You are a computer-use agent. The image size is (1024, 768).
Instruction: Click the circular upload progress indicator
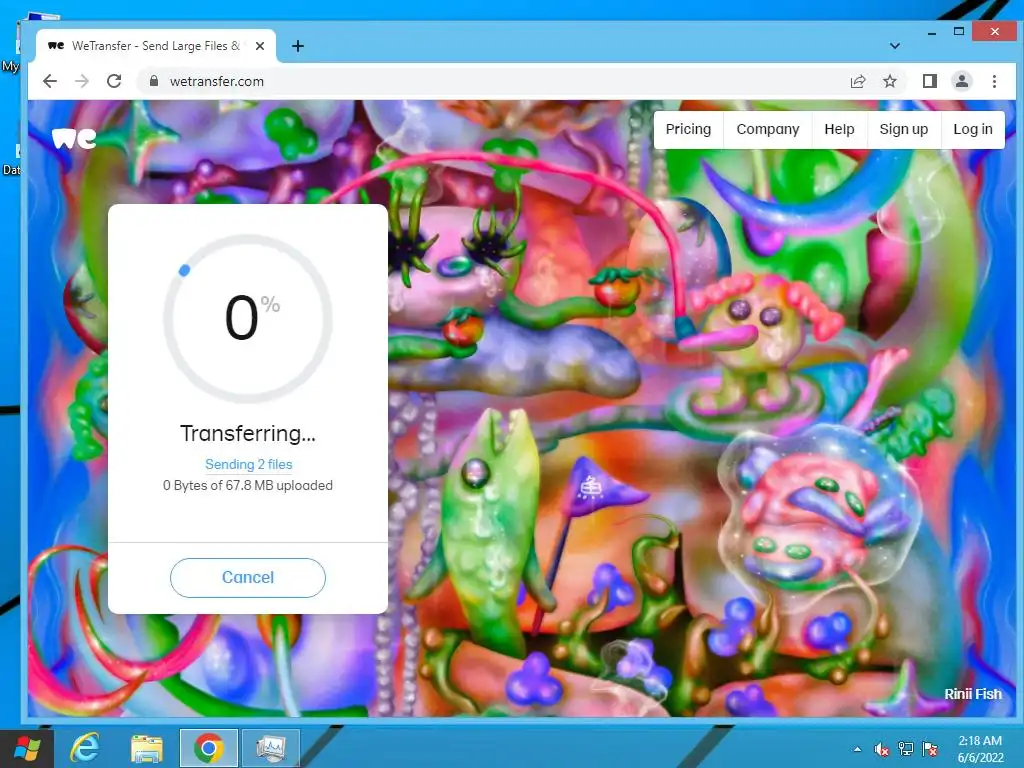pyautogui.click(x=248, y=319)
